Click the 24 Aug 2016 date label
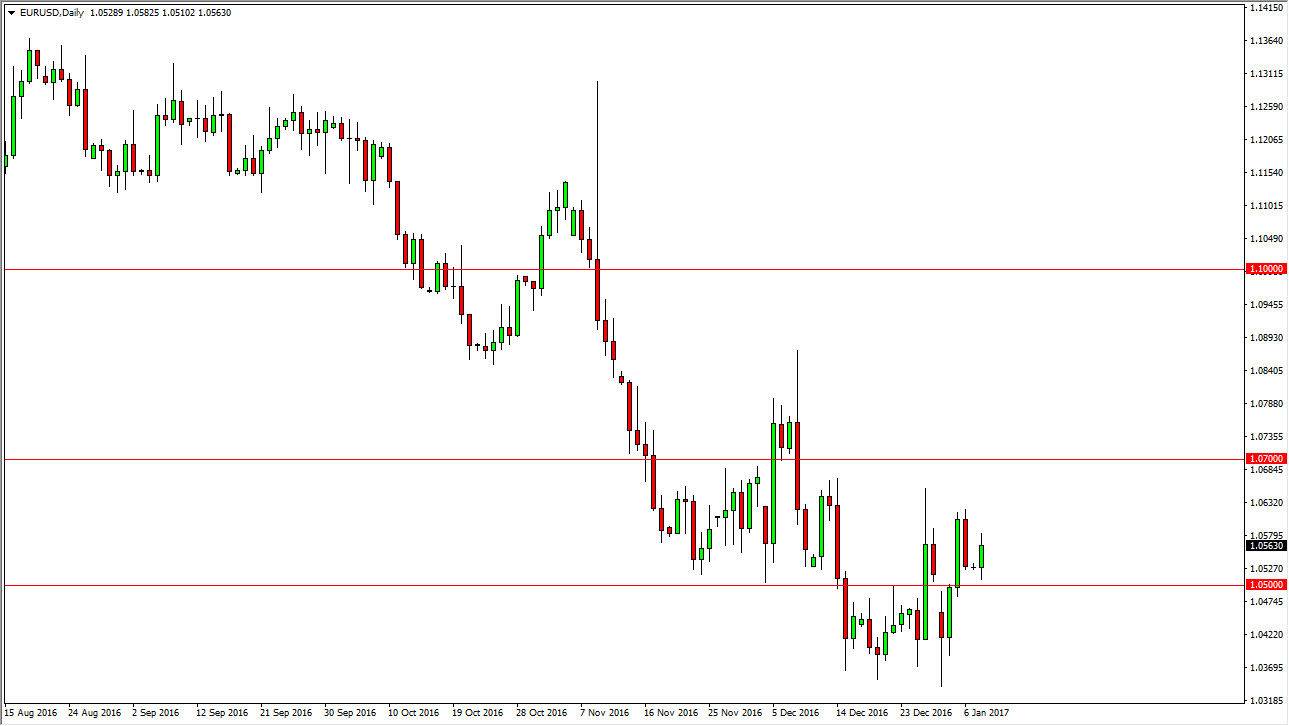Image resolution: width=1289 pixels, height=726 pixels. pyautogui.click(x=94, y=714)
